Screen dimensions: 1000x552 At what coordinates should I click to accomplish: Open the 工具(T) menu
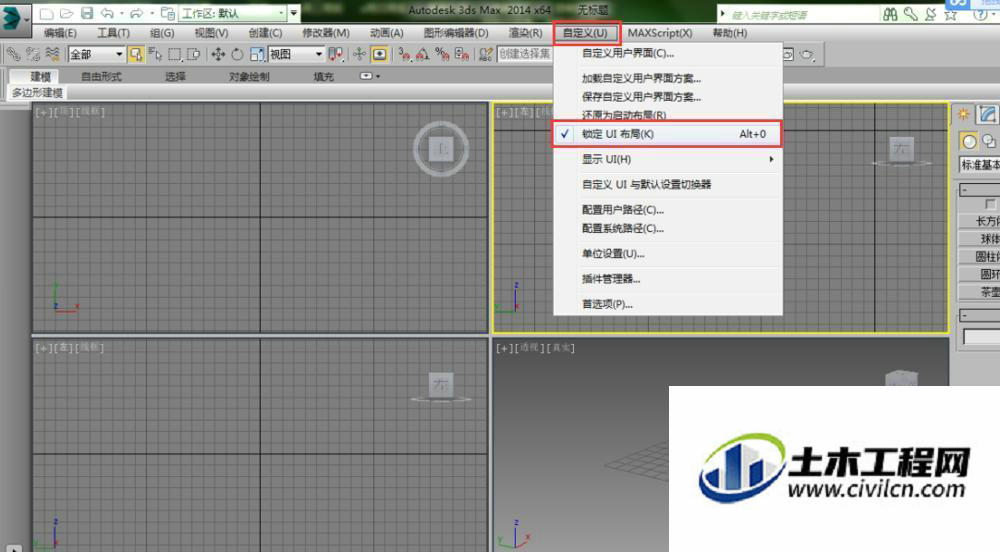tap(114, 33)
